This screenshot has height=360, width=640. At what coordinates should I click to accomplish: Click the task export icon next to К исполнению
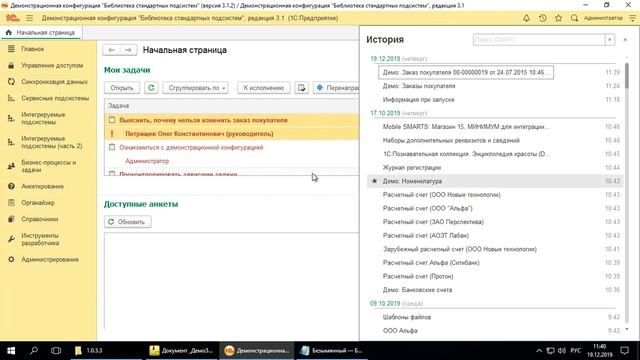pos(302,88)
